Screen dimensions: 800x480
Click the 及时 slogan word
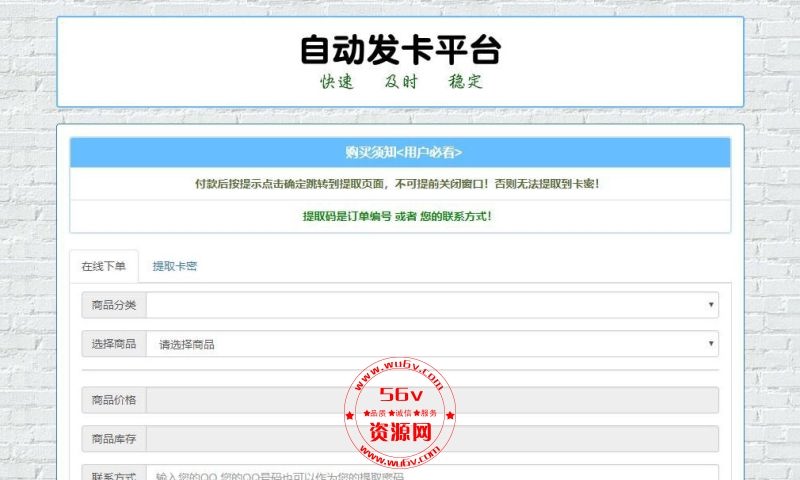(401, 82)
